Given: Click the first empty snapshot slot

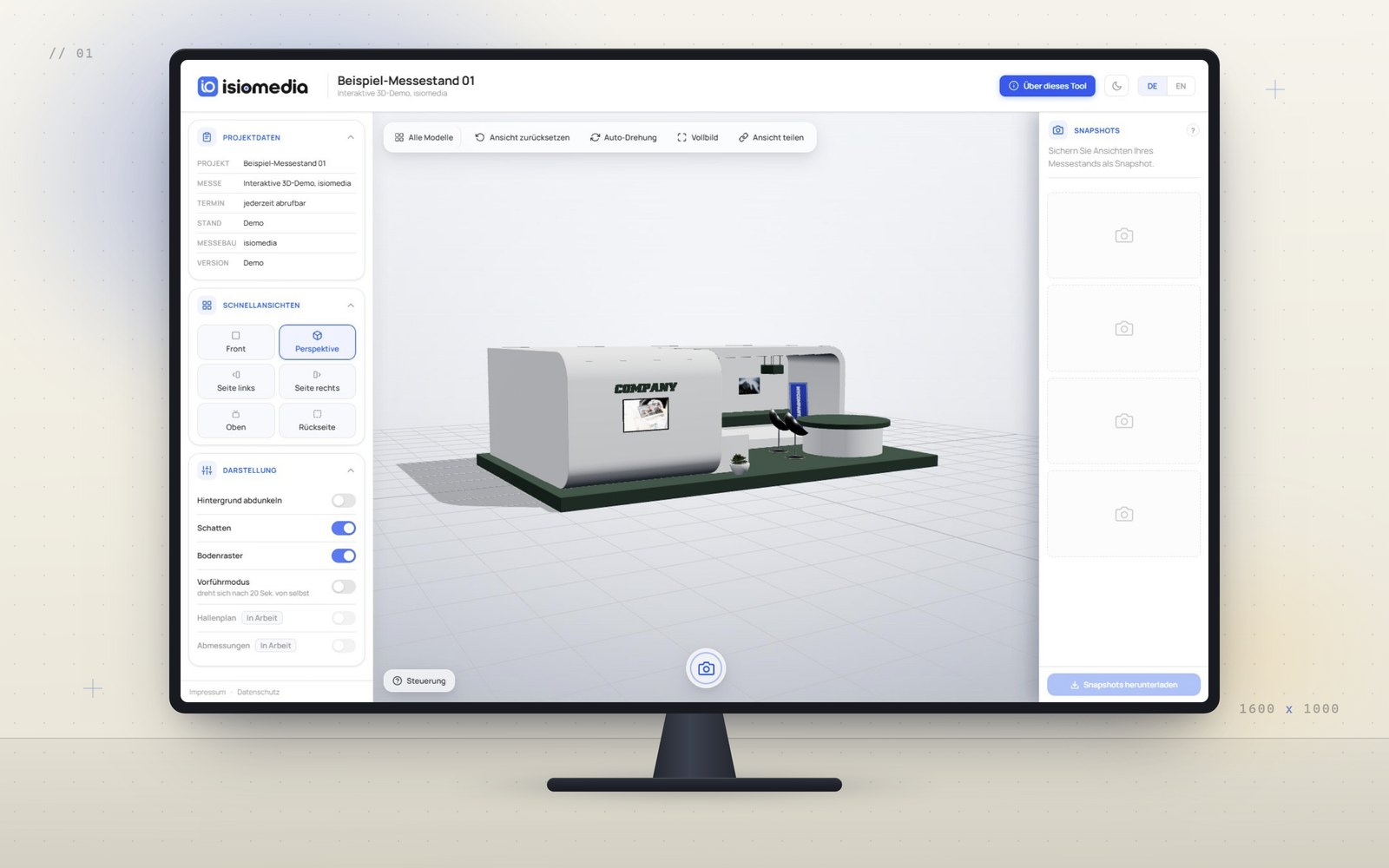Looking at the screenshot, I should [x=1123, y=235].
